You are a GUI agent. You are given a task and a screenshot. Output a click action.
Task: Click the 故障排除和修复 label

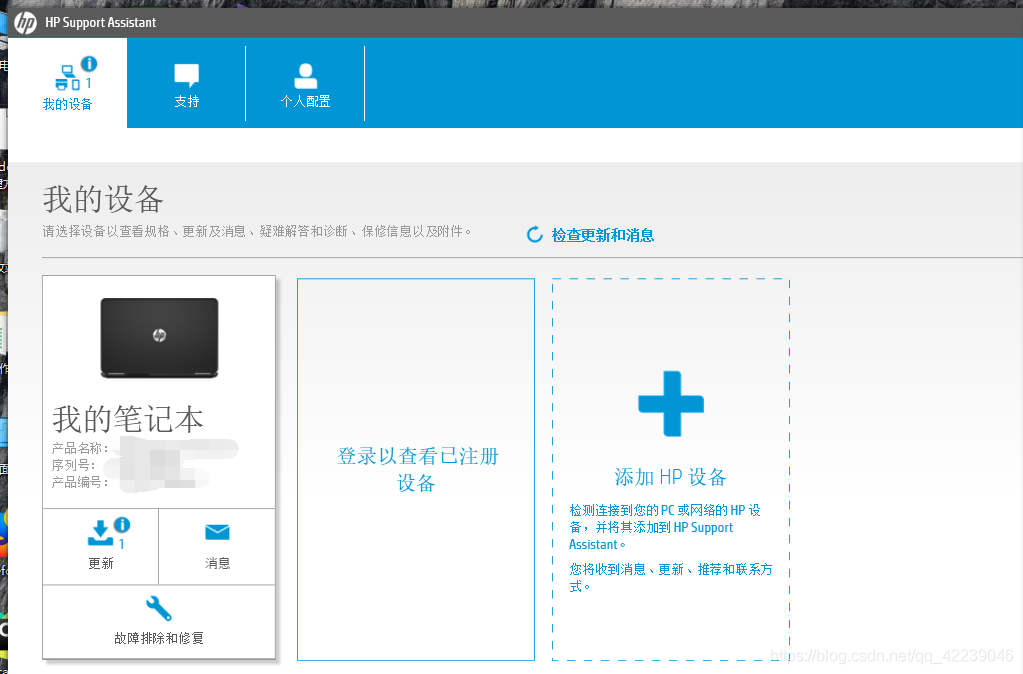click(x=159, y=638)
